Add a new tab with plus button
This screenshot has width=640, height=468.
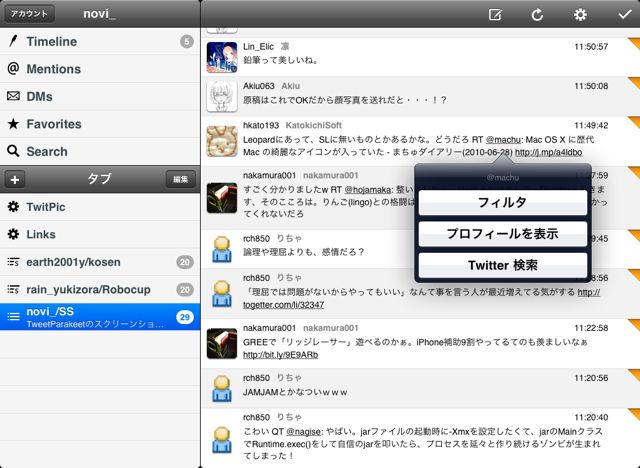tap(15, 179)
